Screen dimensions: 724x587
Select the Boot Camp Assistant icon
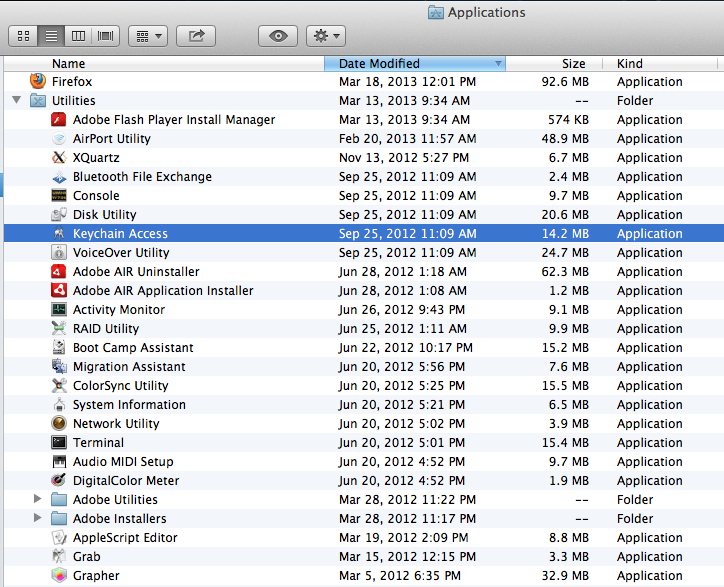click(59, 347)
